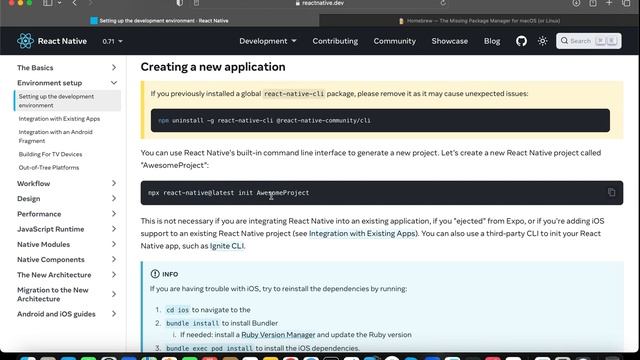Click the Safari share icon
The image size is (640, 360).
(593, 3)
